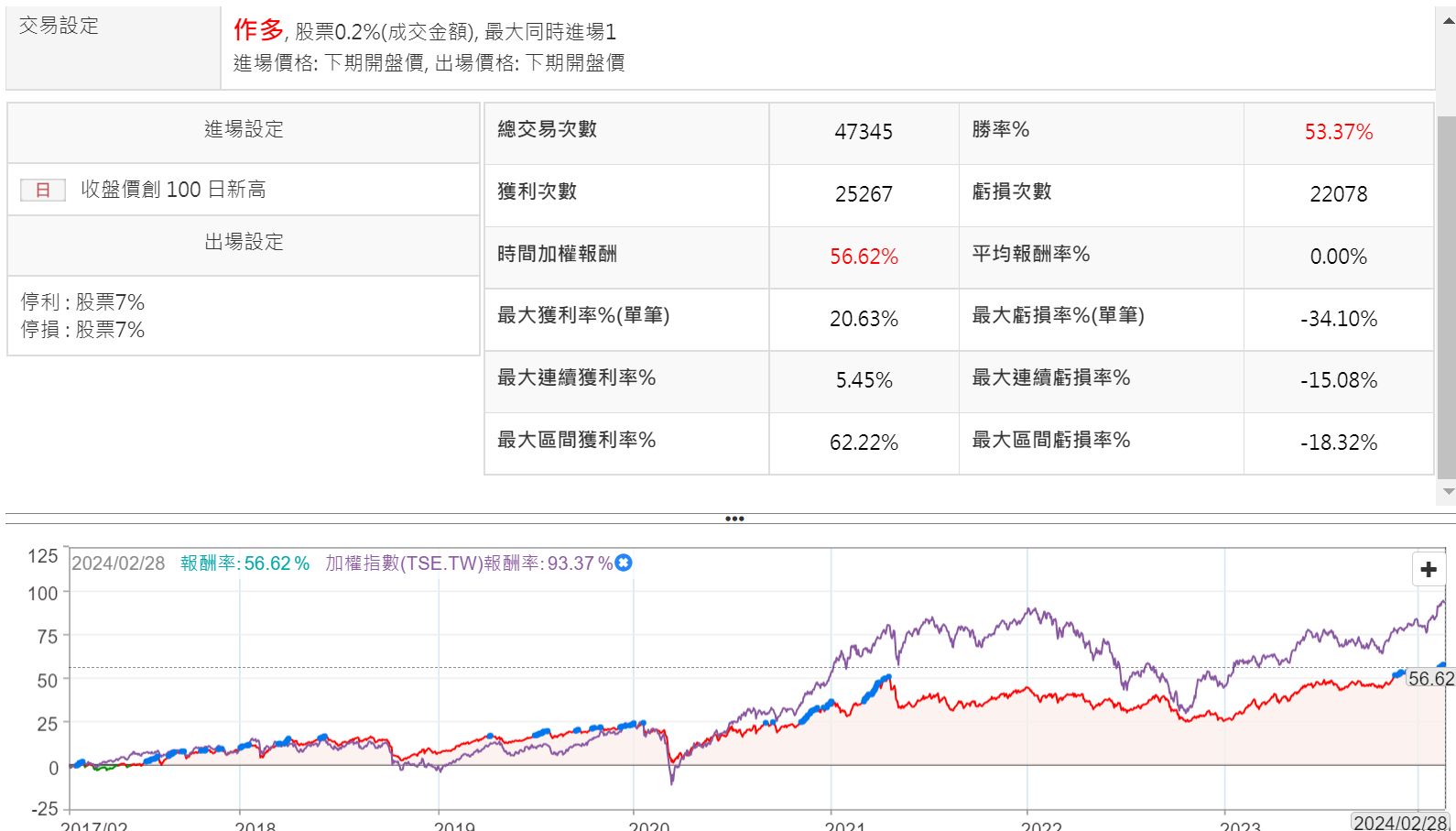Click the three-dot panel splitter handle

pos(733,519)
